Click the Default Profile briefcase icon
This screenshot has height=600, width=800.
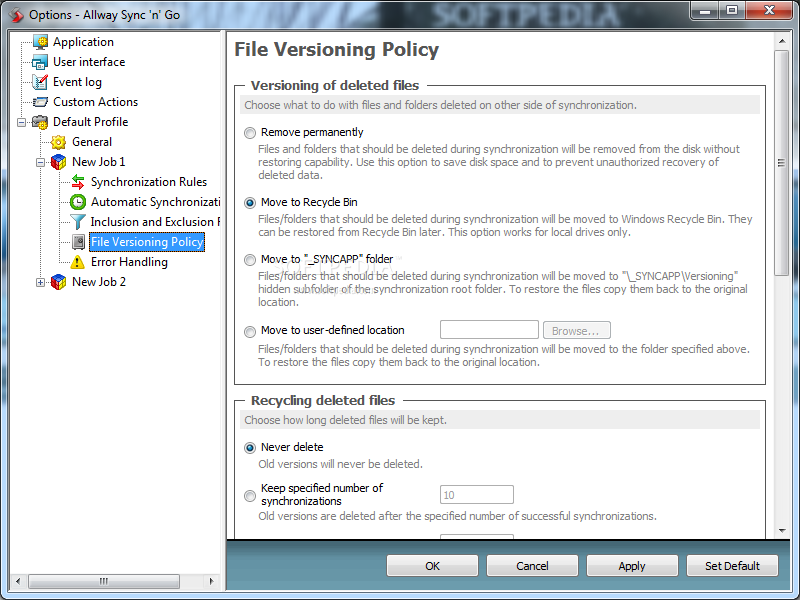pos(40,122)
